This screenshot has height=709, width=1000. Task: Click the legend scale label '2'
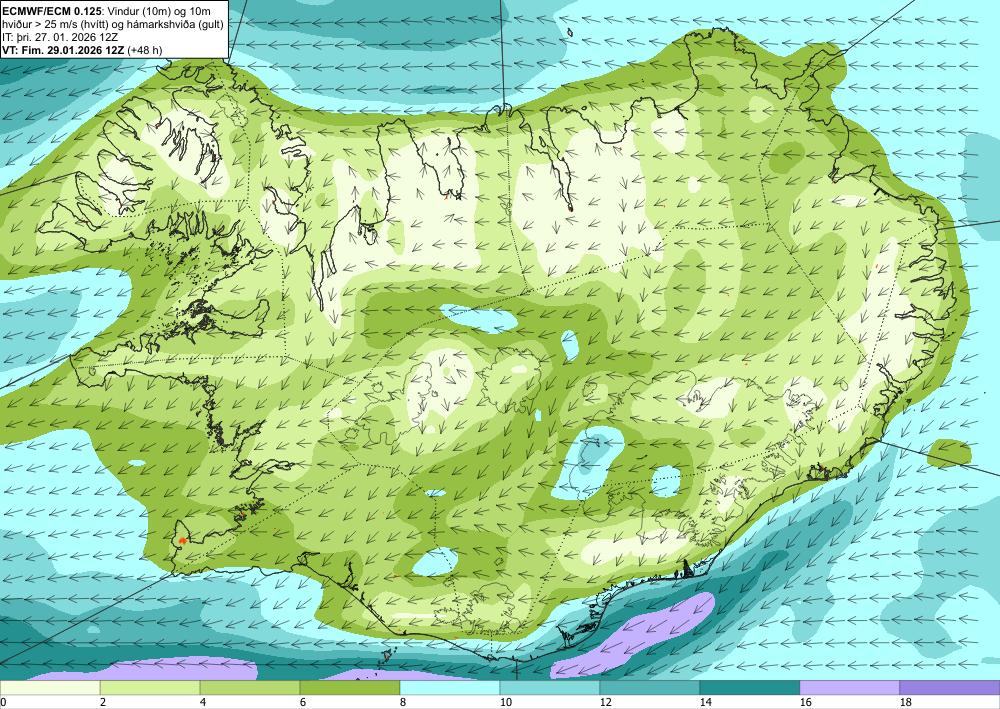coord(103,703)
